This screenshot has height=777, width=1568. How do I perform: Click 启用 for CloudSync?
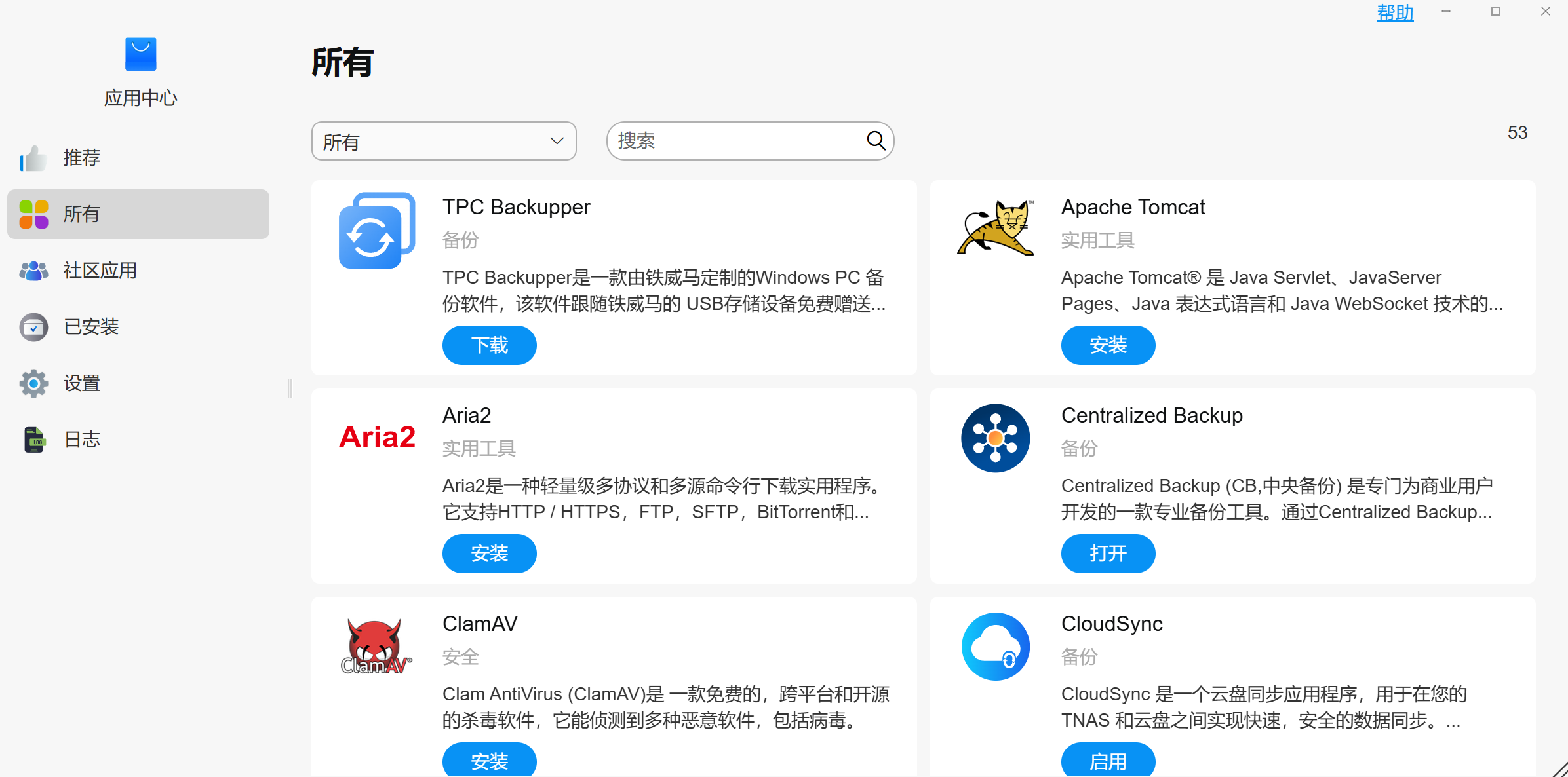coord(1108,760)
